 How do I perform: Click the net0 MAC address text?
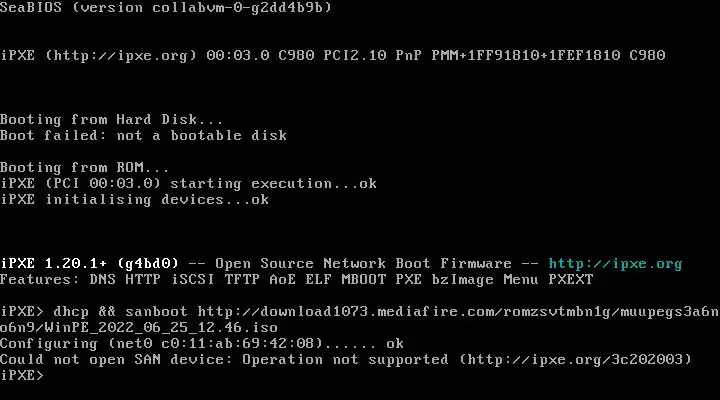[x=235, y=343]
